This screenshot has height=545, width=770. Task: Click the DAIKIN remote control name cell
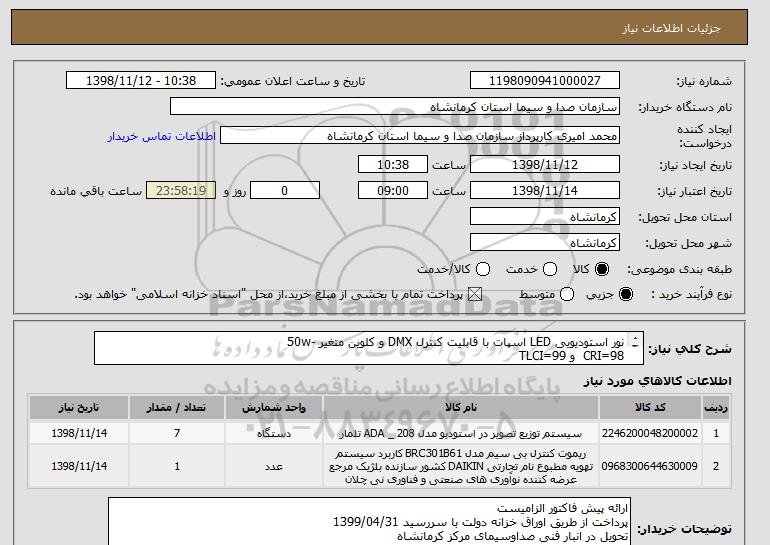461,466
